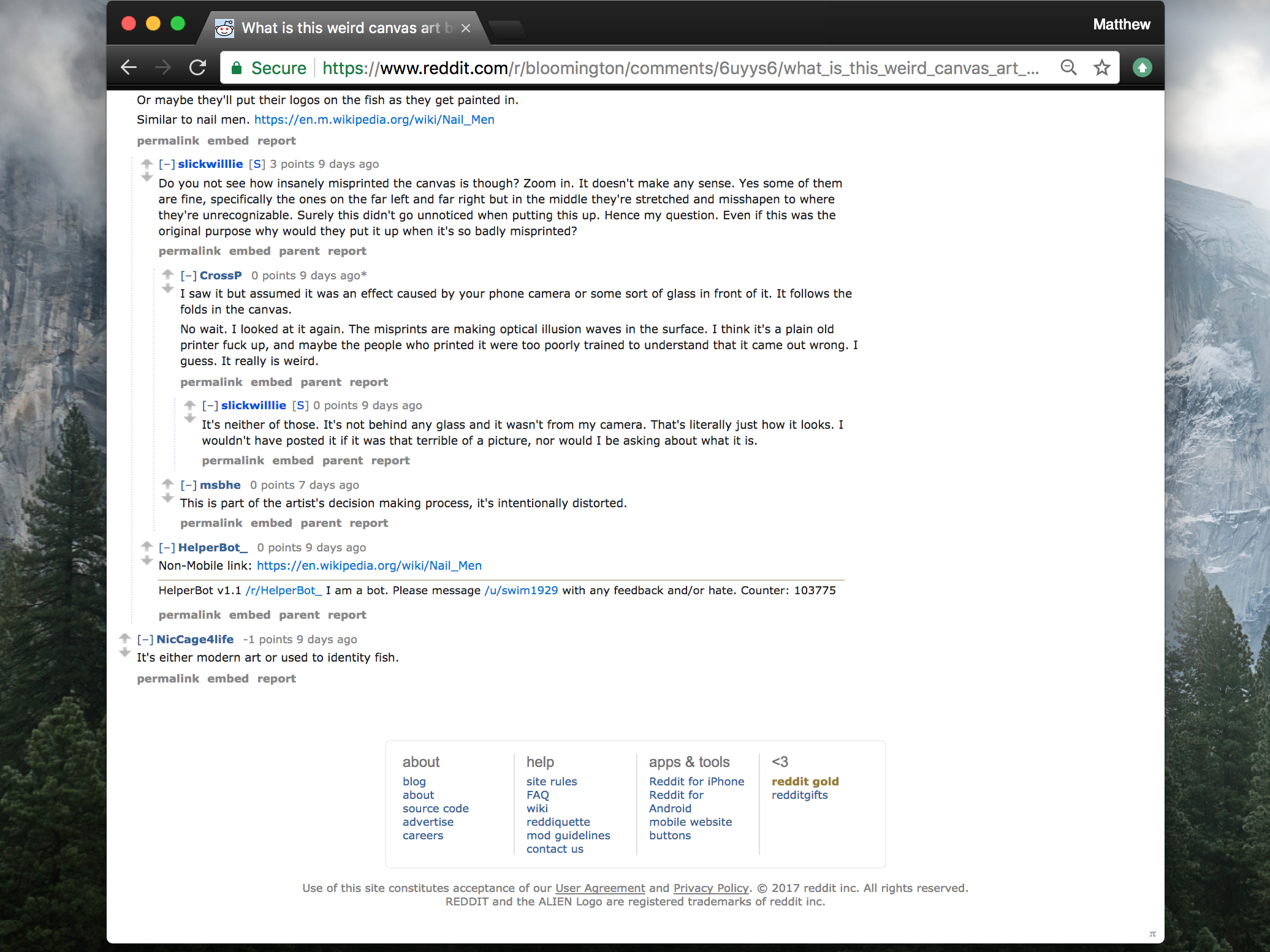Open FAQ footer link
The height and width of the screenshot is (952, 1270).
[x=538, y=795]
